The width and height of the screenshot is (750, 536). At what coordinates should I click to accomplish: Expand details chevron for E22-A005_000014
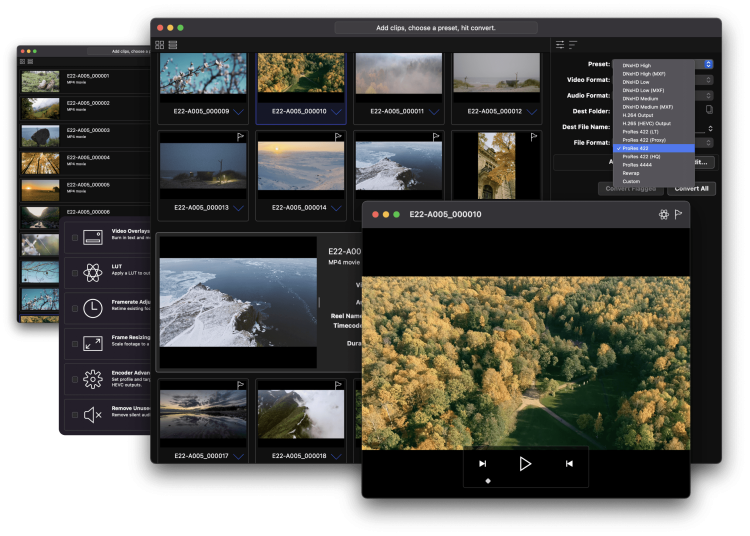click(336, 208)
